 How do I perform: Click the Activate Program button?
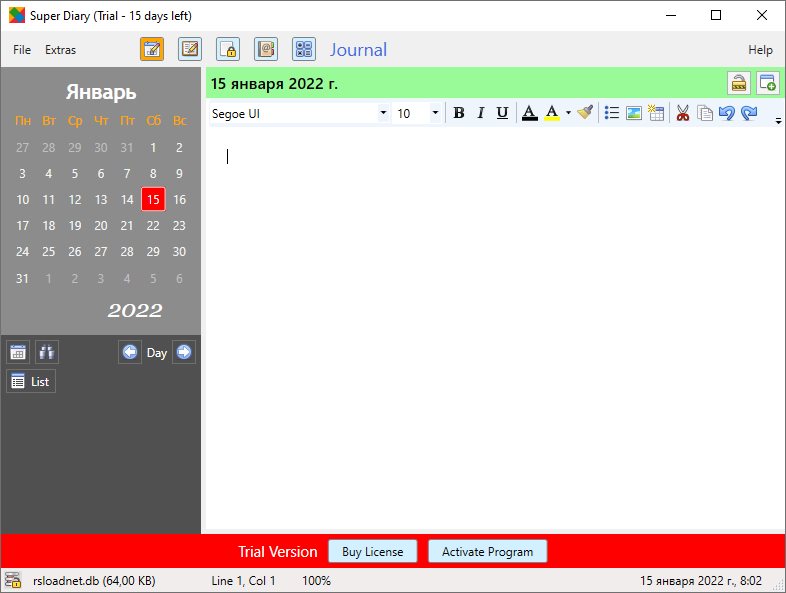(487, 551)
